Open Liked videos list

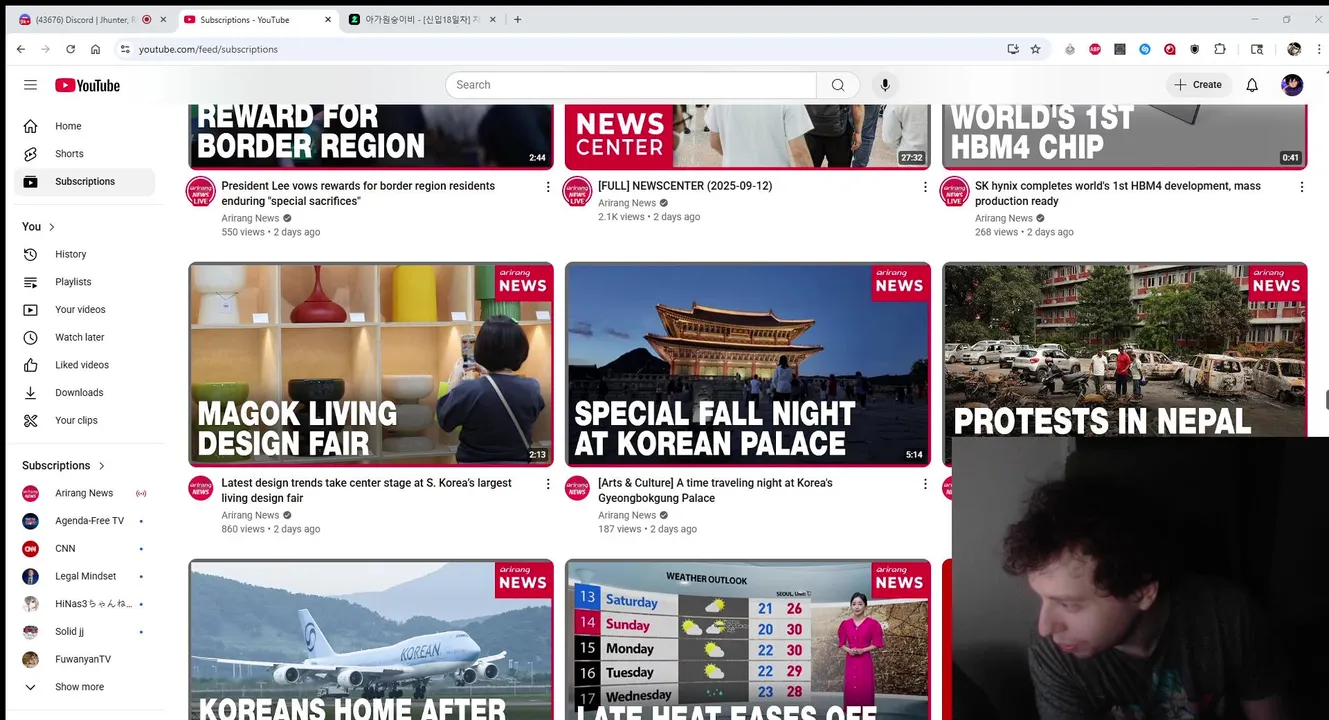pos(84,365)
